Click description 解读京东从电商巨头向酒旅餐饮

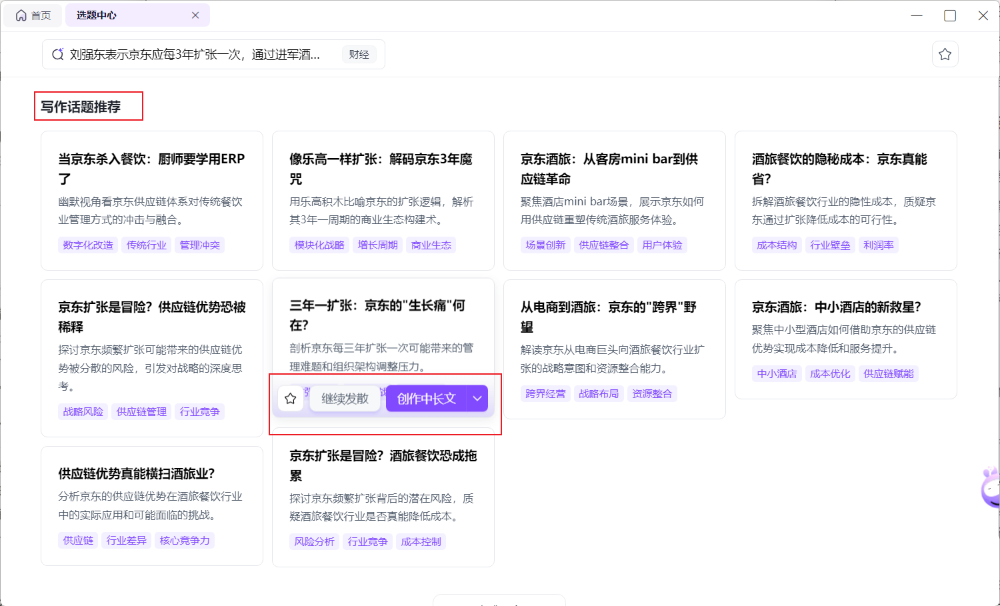pos(612,358)
